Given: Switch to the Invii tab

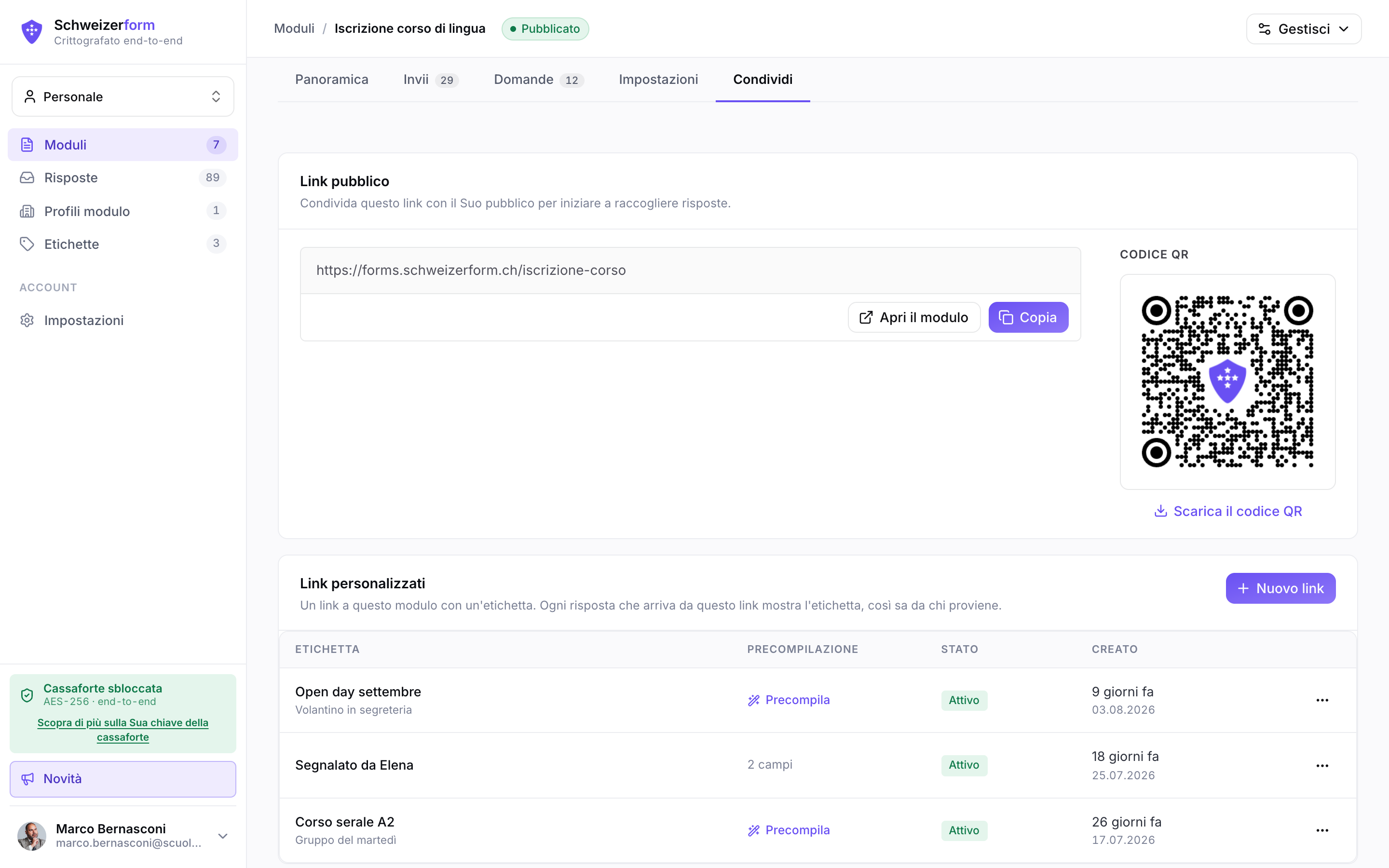Looking at the screenshot, I should point(431,79).
